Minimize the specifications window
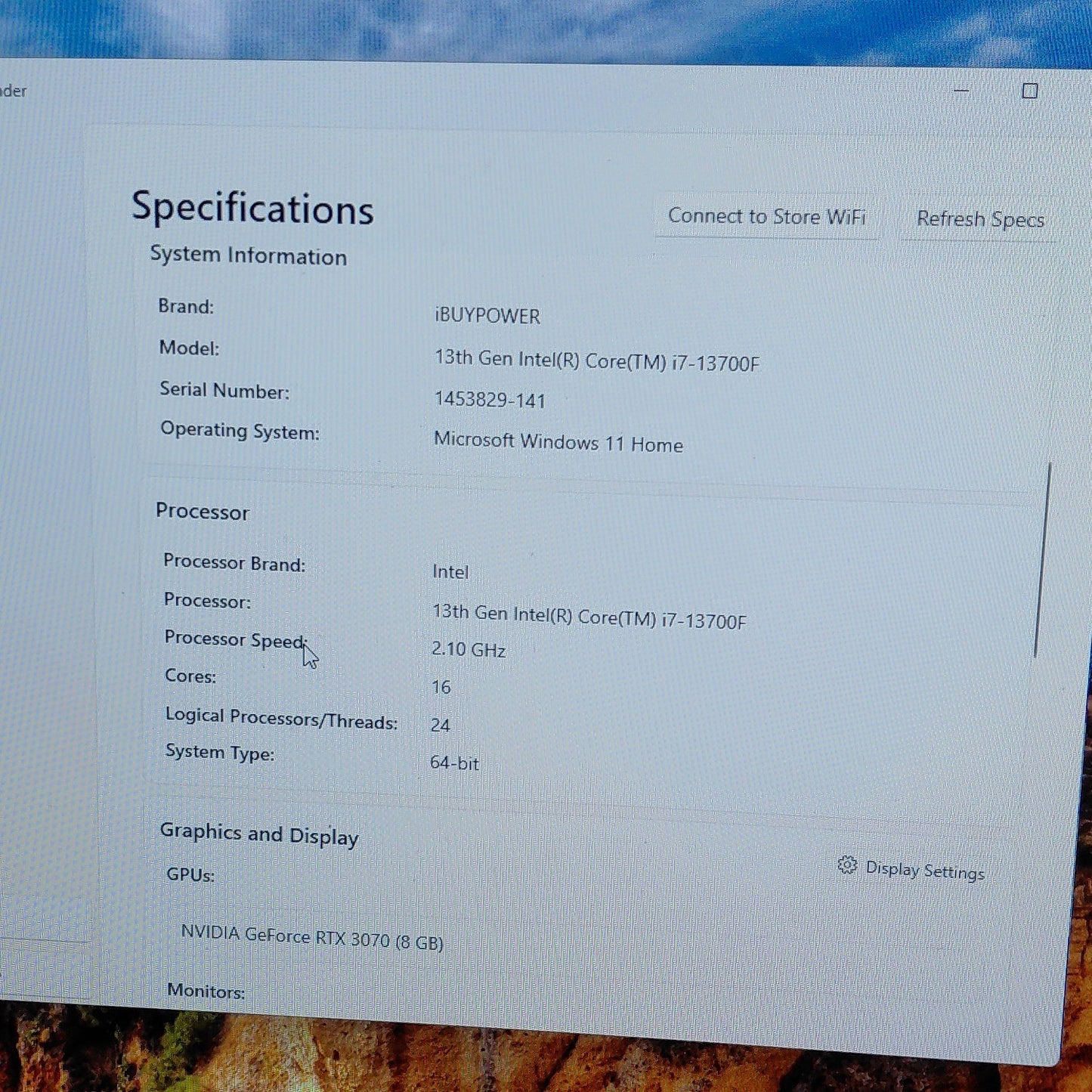Screen dimensions: 1092x1092 [x=961, y=90]
